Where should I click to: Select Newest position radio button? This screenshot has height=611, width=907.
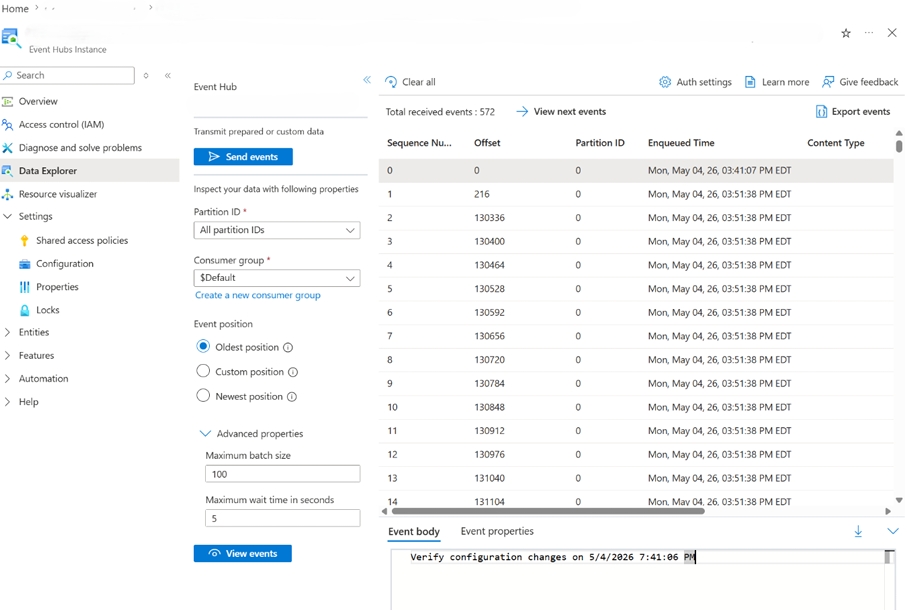coord(203,396)
